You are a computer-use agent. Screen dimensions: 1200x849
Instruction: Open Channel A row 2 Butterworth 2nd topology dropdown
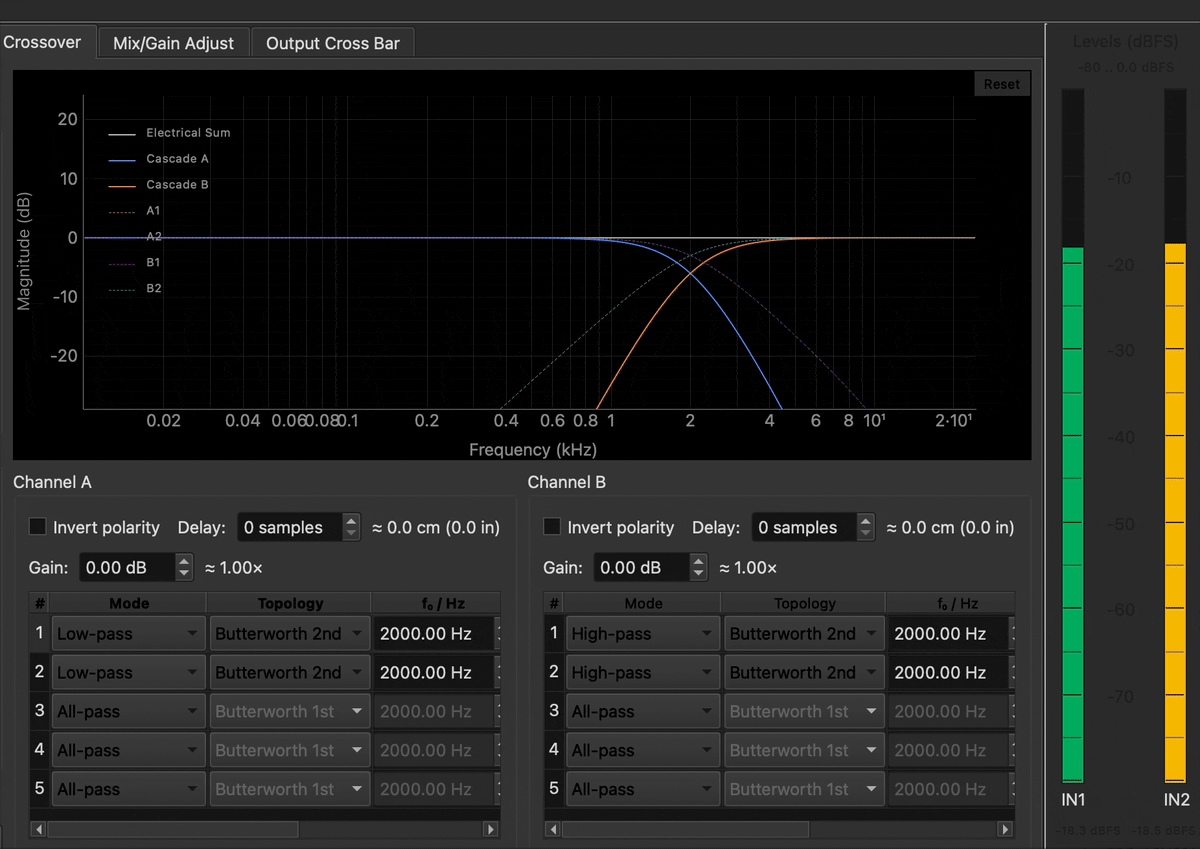[289, 673]
